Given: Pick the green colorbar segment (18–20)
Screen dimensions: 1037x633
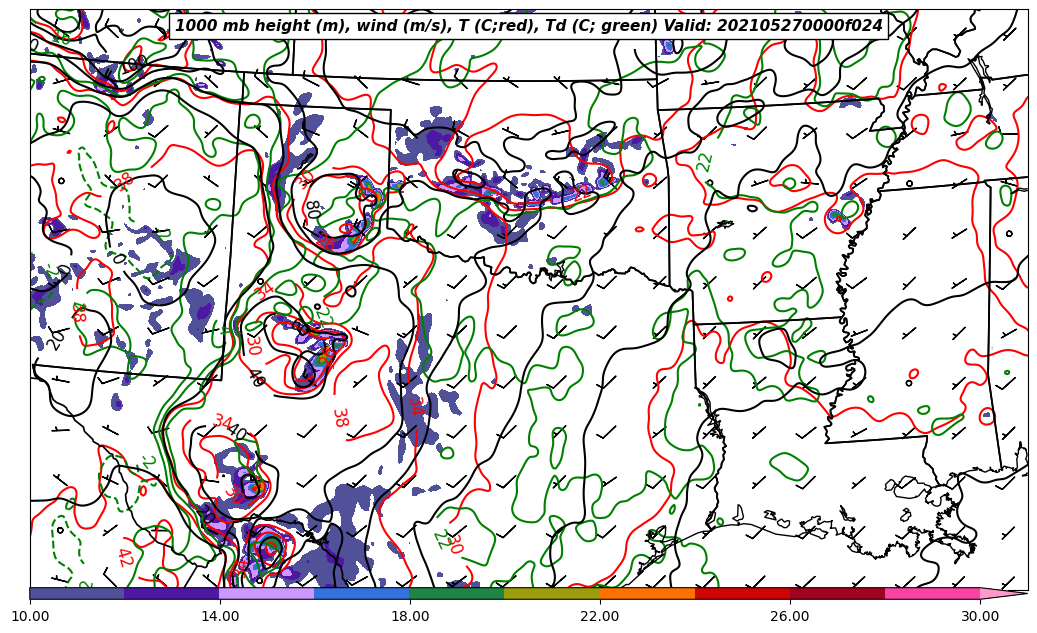Looking at the screenshot, I should coord(457,593).
